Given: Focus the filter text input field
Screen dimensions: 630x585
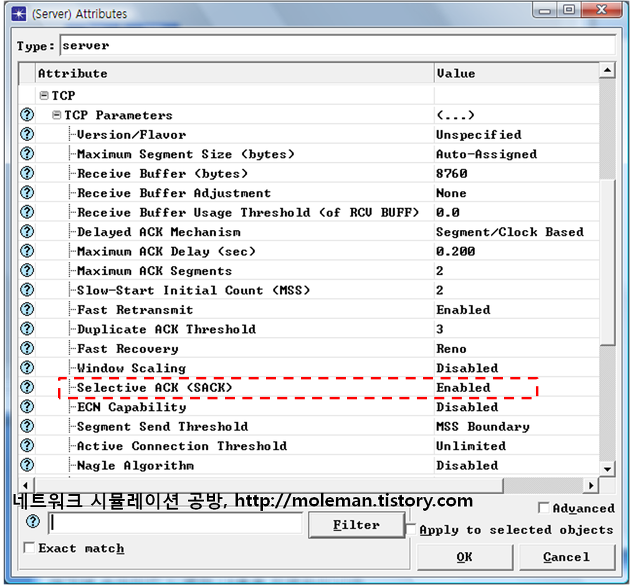Looking at the screenshot, I should point(175,523).
